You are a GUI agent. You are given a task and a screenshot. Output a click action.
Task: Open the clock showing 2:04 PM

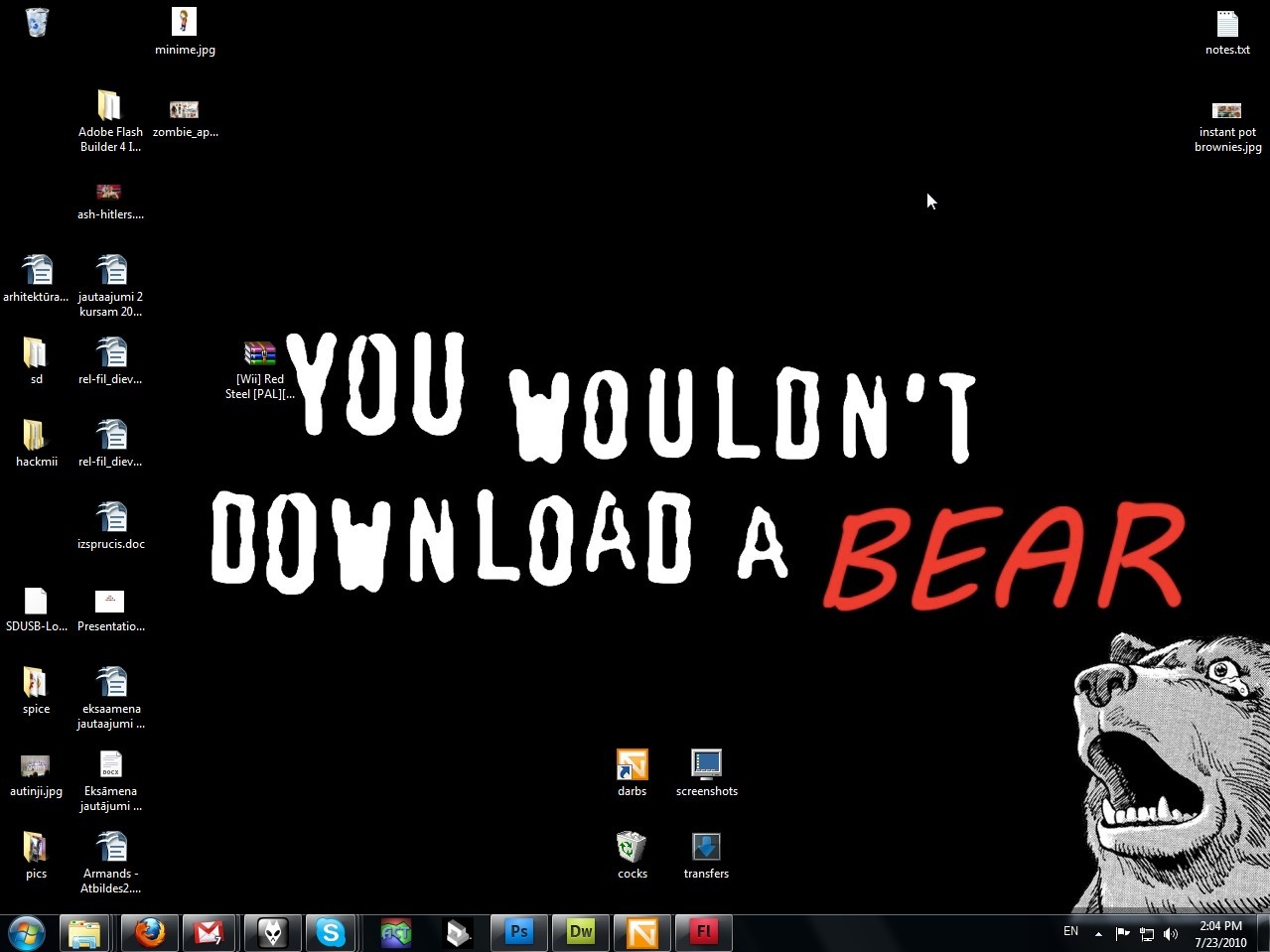[1220, 934]
